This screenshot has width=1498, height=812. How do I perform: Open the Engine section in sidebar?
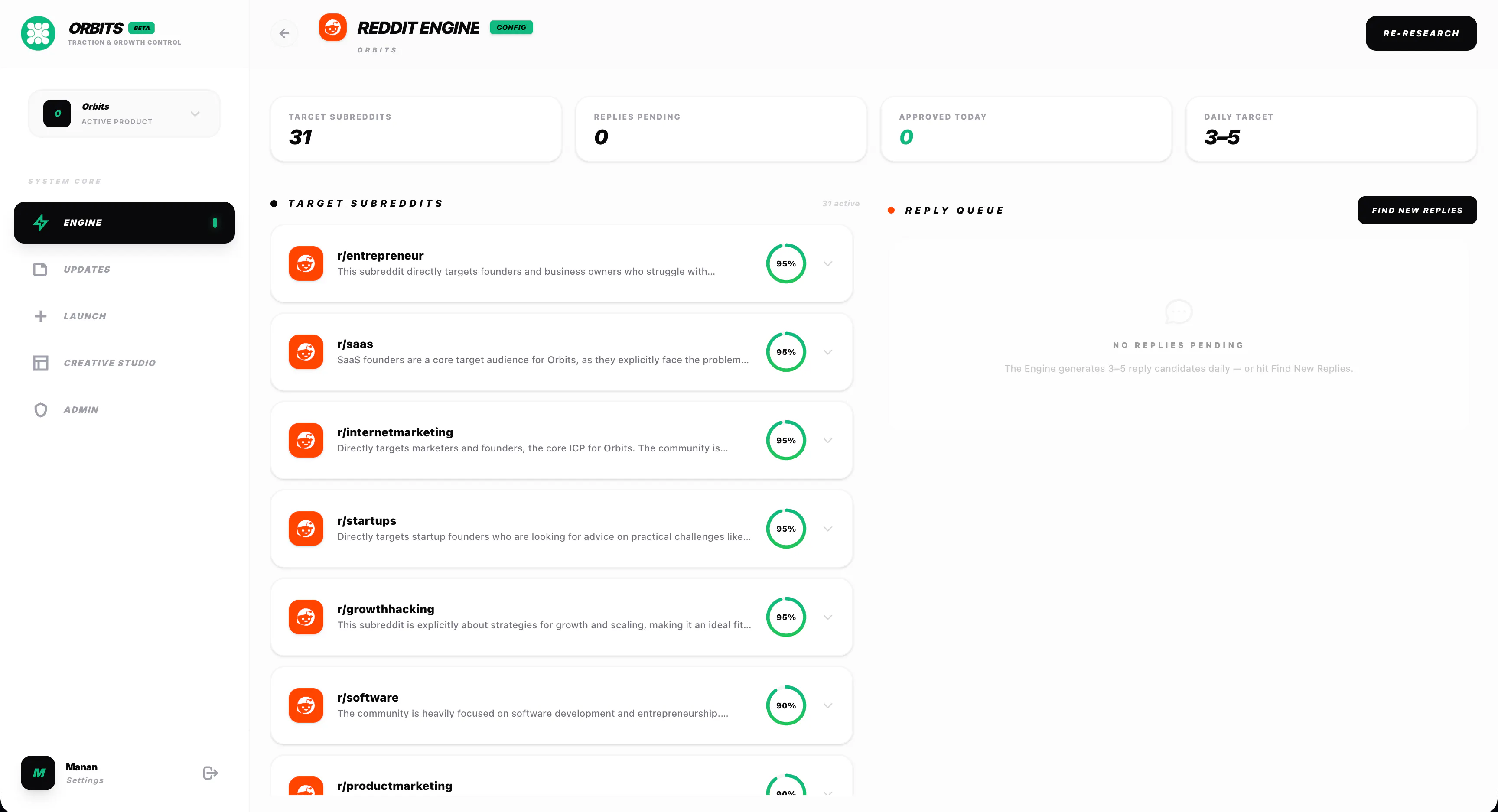124,223
